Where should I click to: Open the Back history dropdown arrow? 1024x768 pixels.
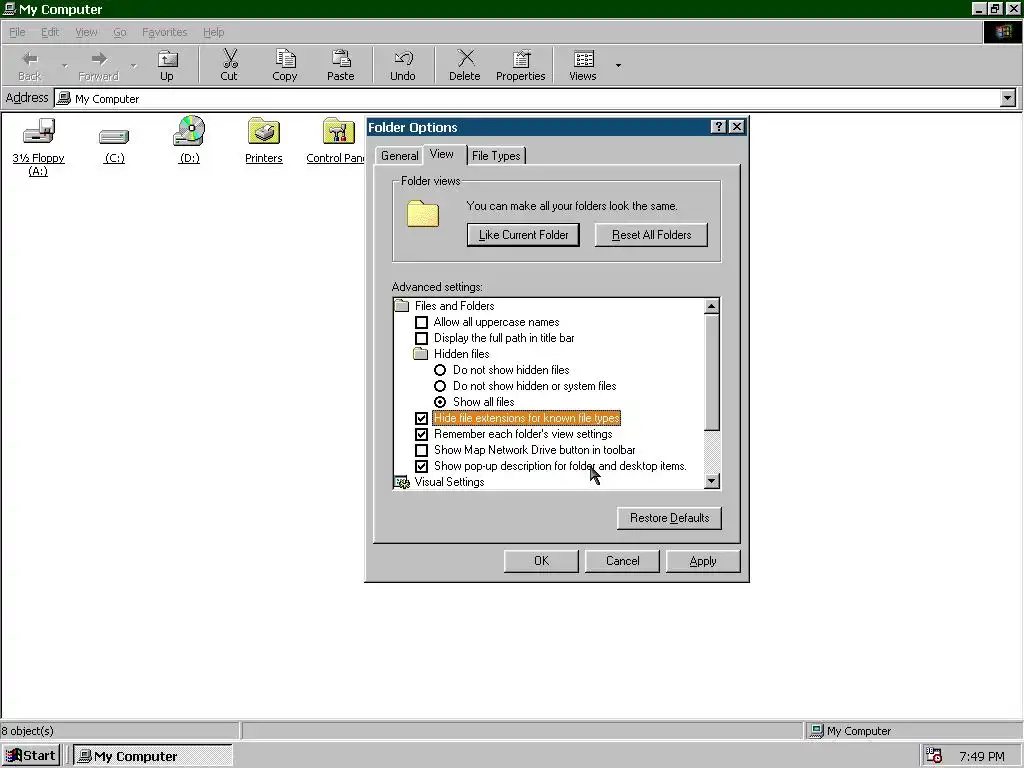65,65
